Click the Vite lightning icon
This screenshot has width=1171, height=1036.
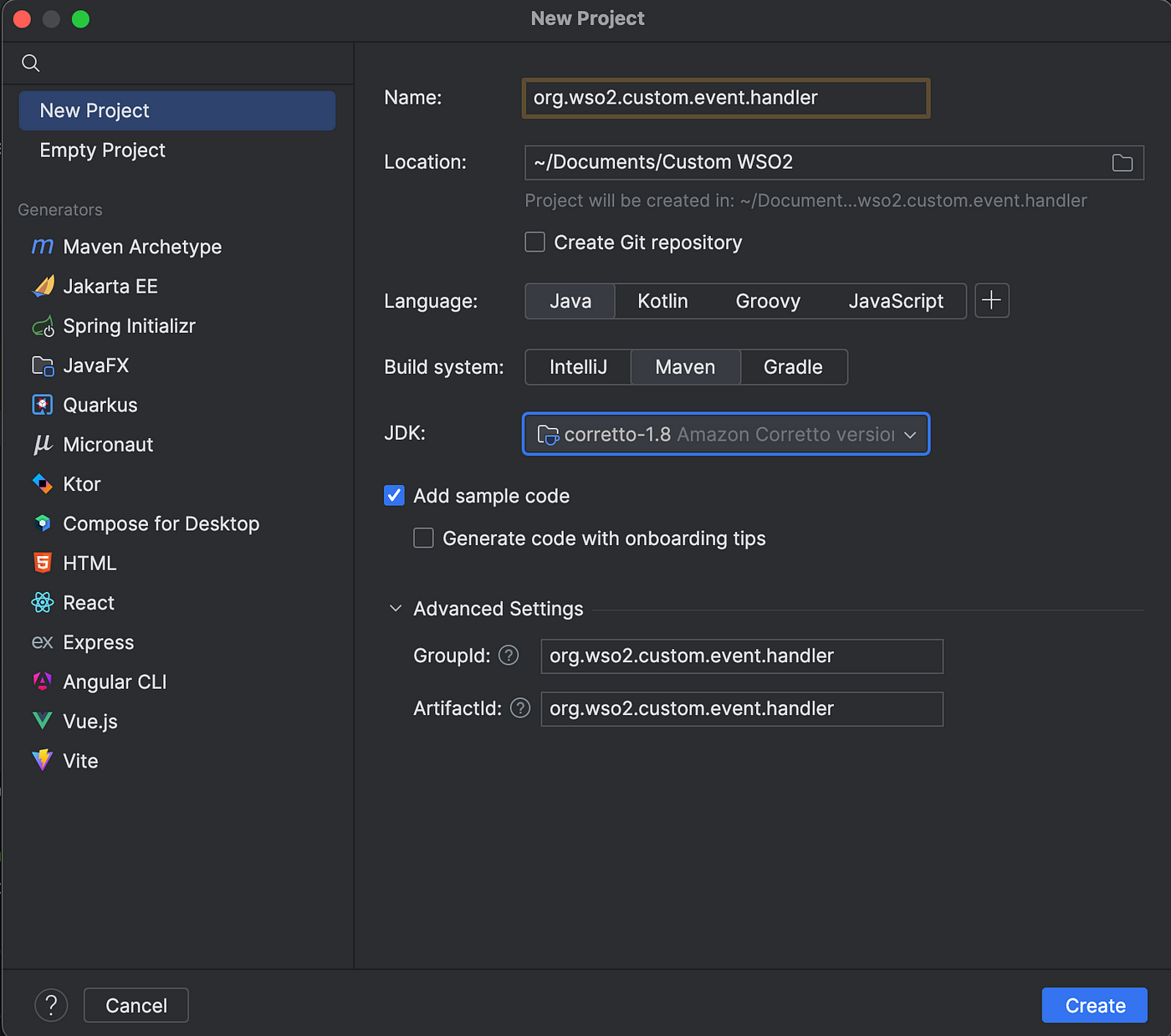[x=43, y=760]
